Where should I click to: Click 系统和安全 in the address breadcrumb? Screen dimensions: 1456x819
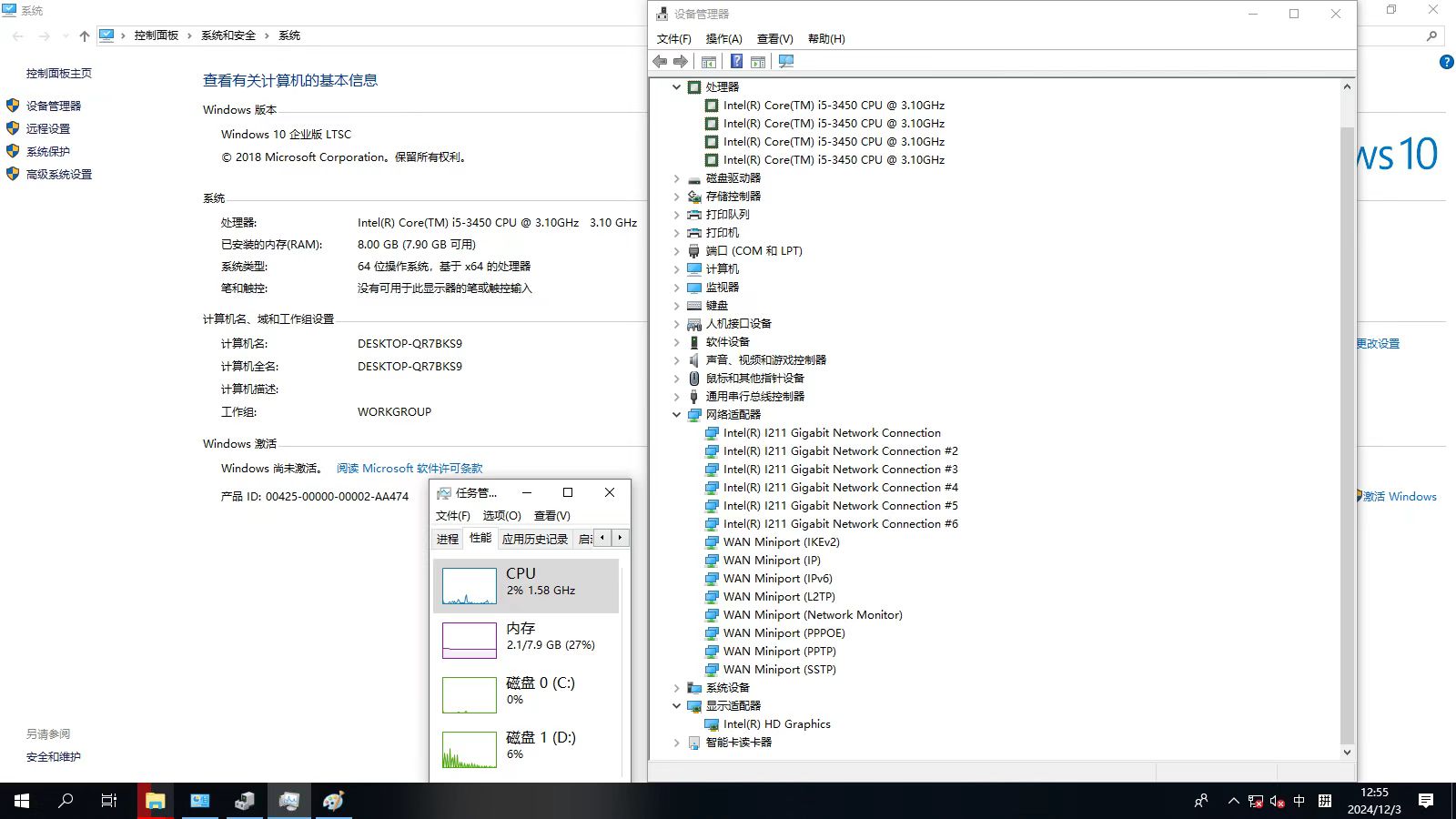(228, 35)
